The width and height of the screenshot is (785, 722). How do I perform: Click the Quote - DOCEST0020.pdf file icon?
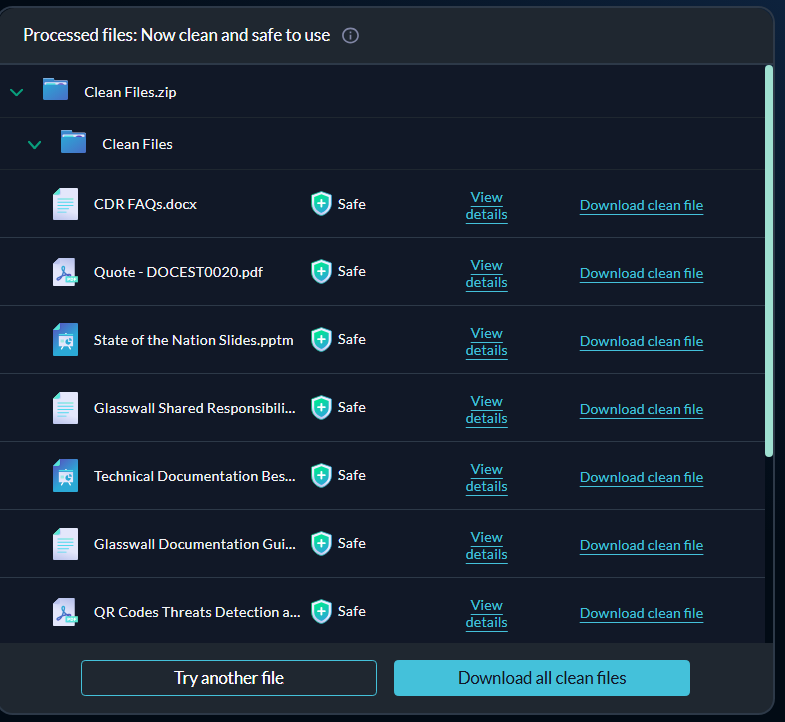pos(65,272)
